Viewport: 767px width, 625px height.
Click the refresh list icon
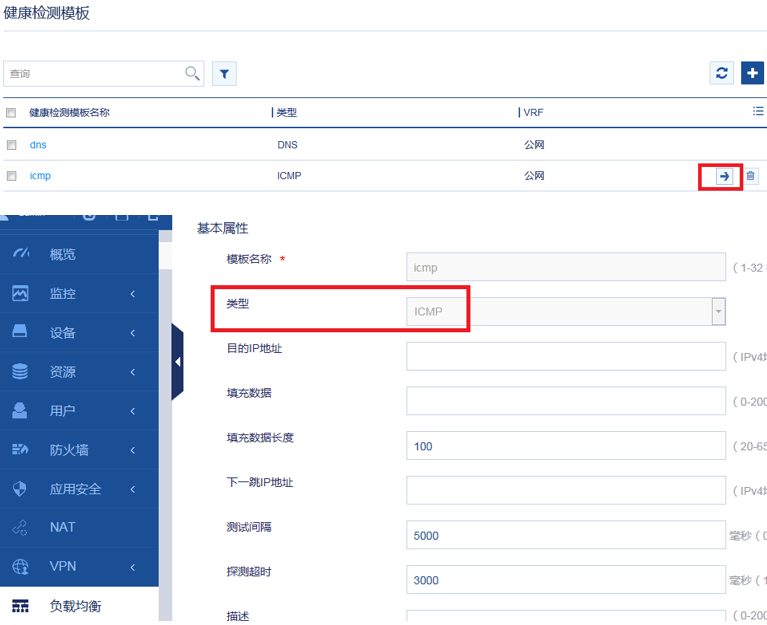point(721,73)
